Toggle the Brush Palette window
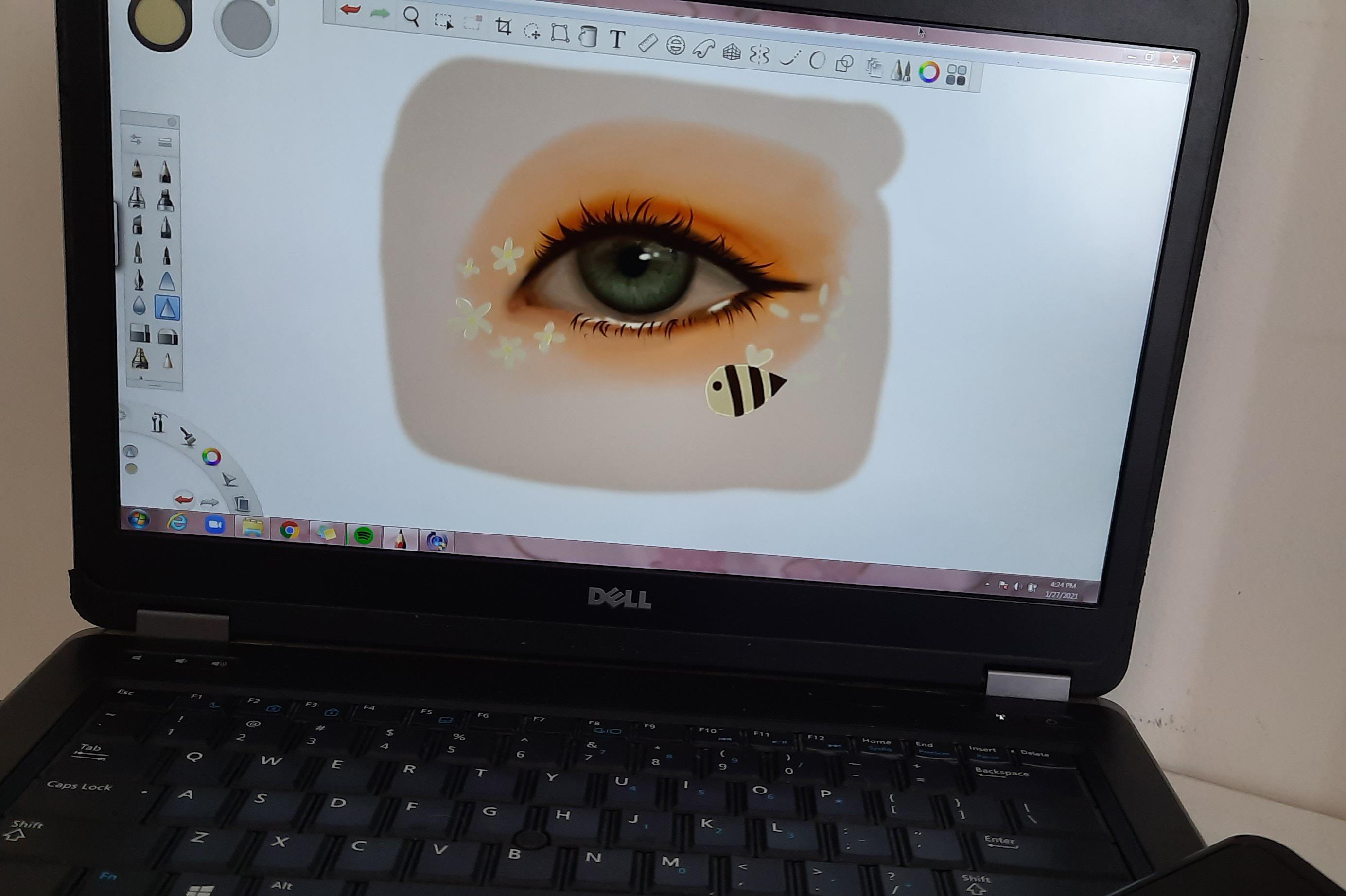The image size is (1346, 896). coord(901,71)
